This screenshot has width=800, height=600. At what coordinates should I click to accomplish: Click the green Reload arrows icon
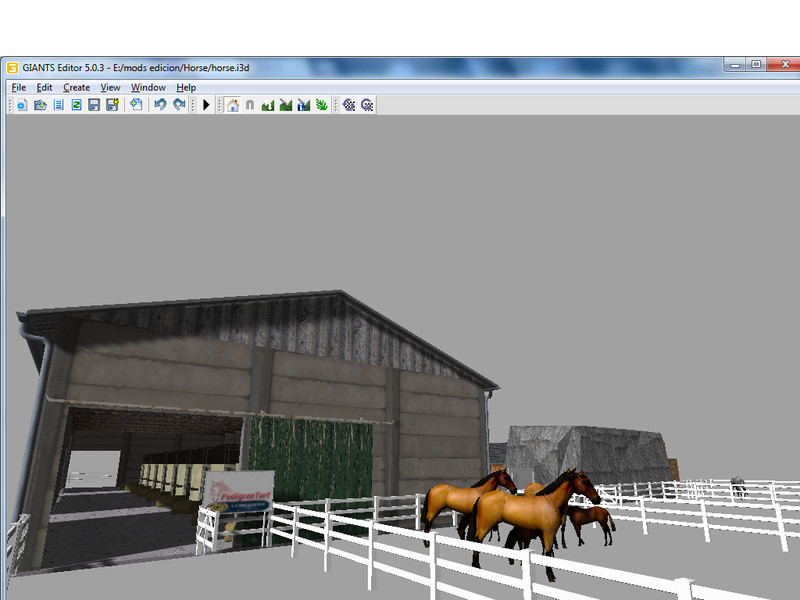[x=76, y=105]
